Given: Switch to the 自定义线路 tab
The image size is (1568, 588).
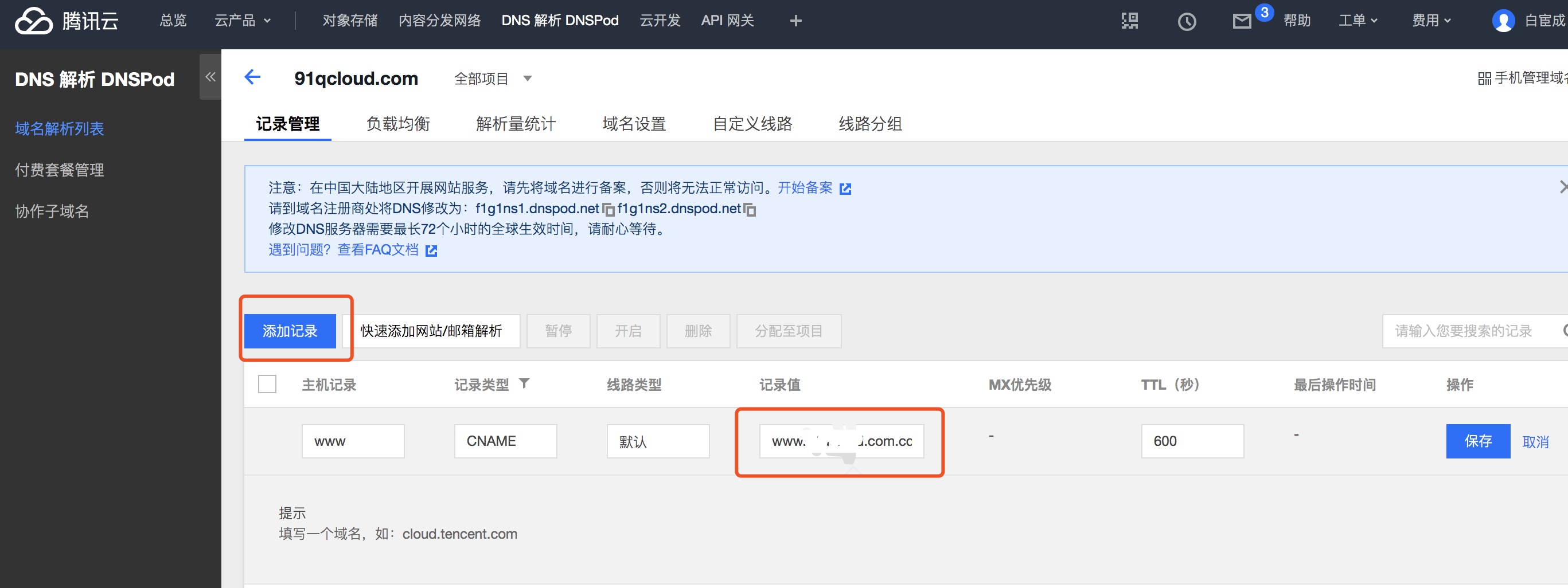Looking at the screenshot, I should click(752, 124).
